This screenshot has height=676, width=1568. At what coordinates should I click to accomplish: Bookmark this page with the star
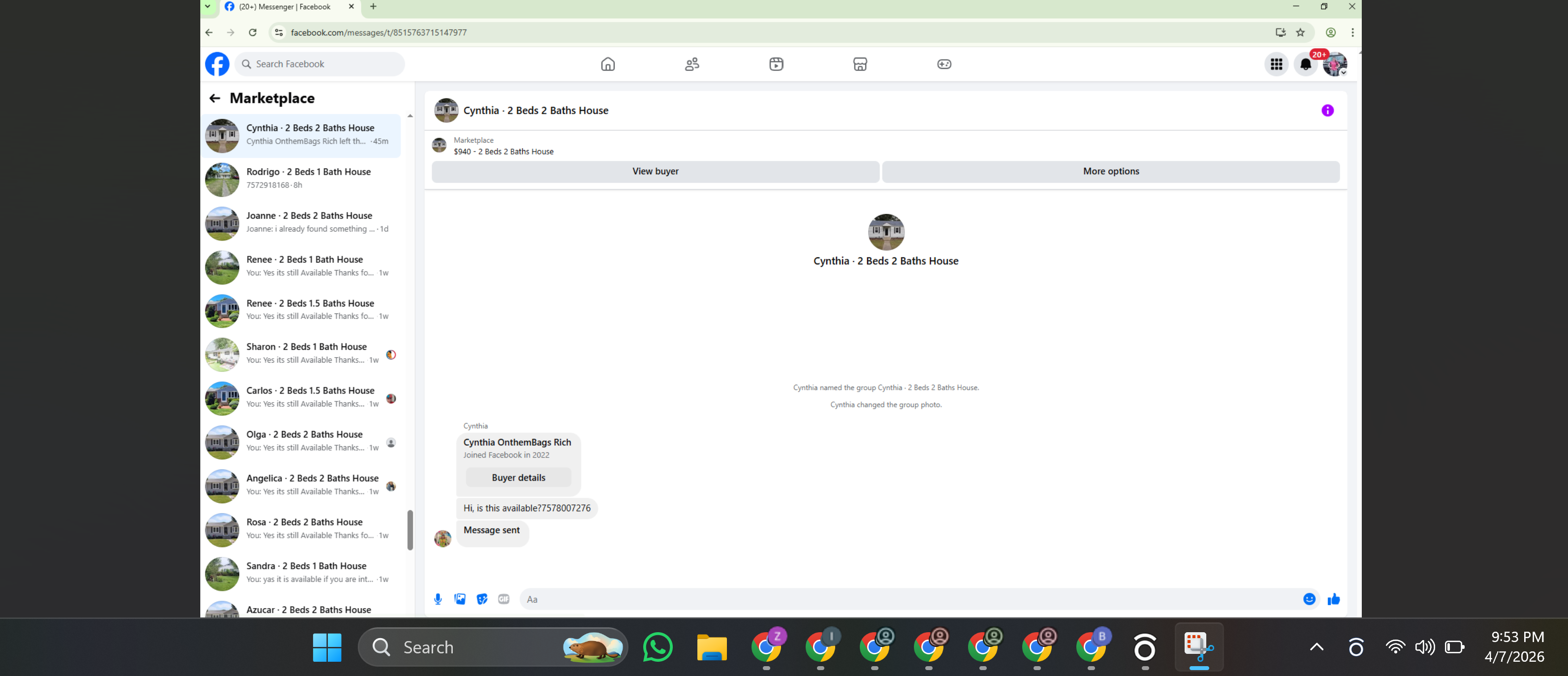click(1300, 32)
